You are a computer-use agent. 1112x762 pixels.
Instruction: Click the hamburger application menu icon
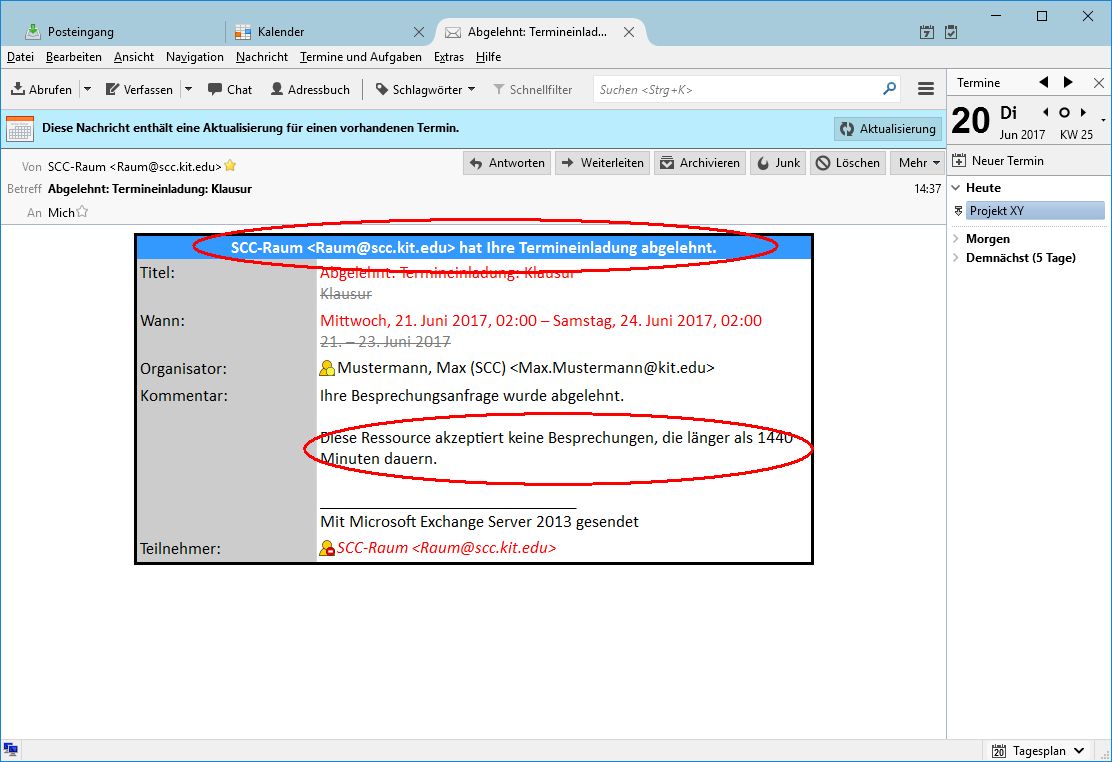[x=926, y=89]
